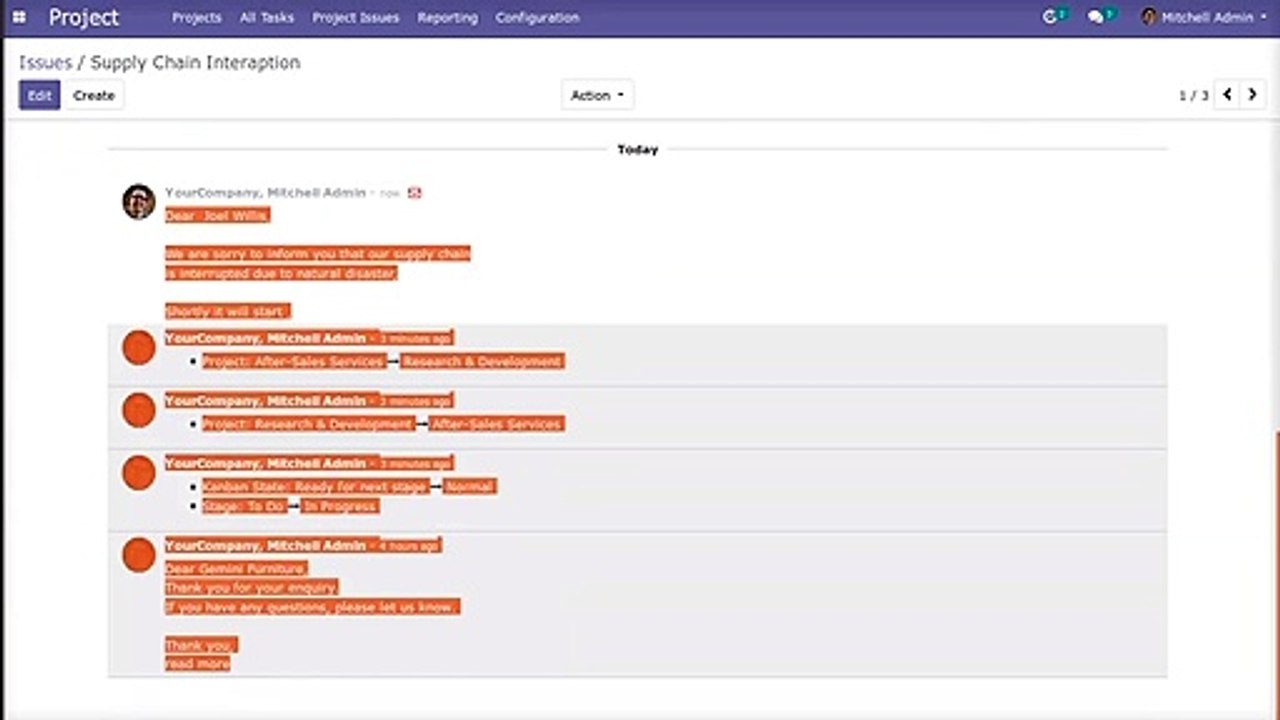1280x720 pixels.
Task: Click 'Thank you for your enquiry' text
Action: pos(252,587)
